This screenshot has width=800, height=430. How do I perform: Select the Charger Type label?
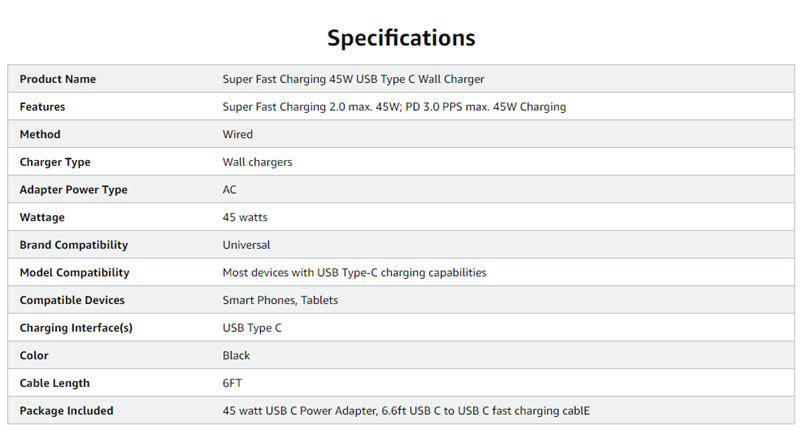55,162
